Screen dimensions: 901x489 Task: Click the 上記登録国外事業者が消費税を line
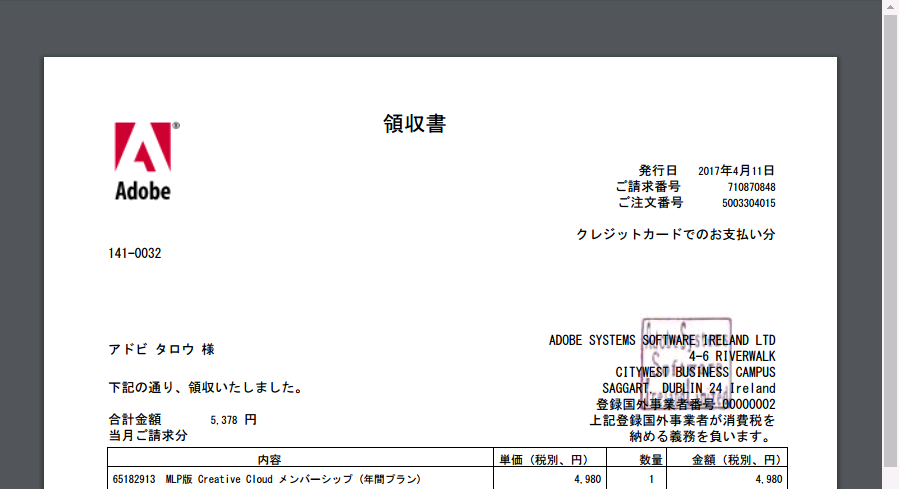[x=683, y=421]
